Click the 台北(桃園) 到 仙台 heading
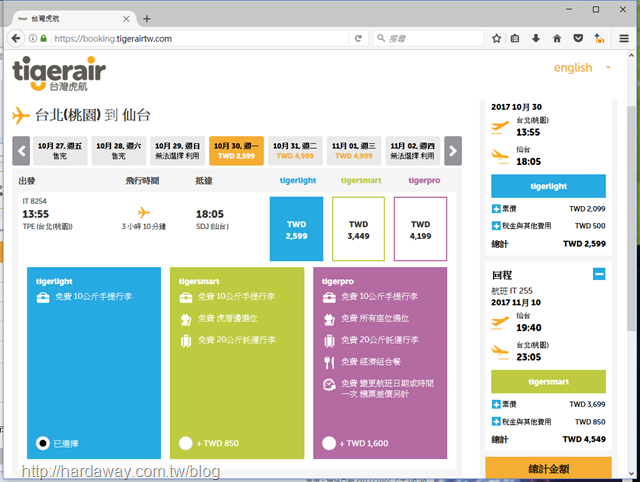Viewport: 640px width, 482px height. (93, 115)
